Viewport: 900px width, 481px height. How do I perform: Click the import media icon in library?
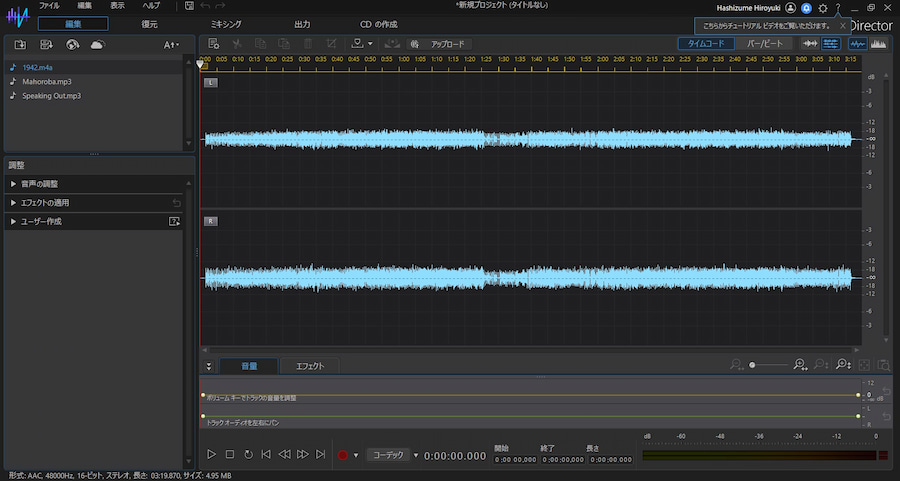pyautogui.click(x=20, y=45)
